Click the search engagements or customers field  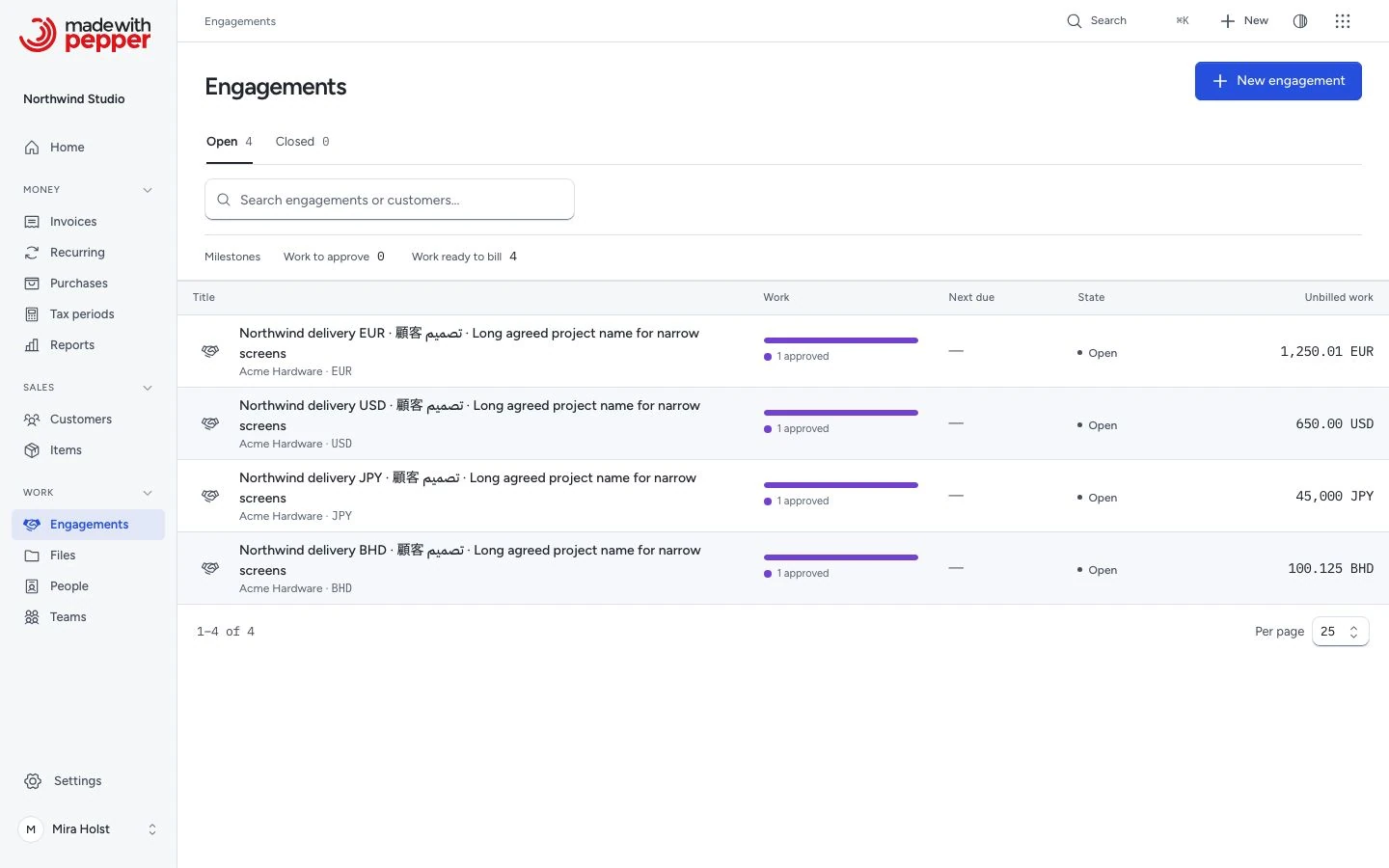click(x=390, y=200)
